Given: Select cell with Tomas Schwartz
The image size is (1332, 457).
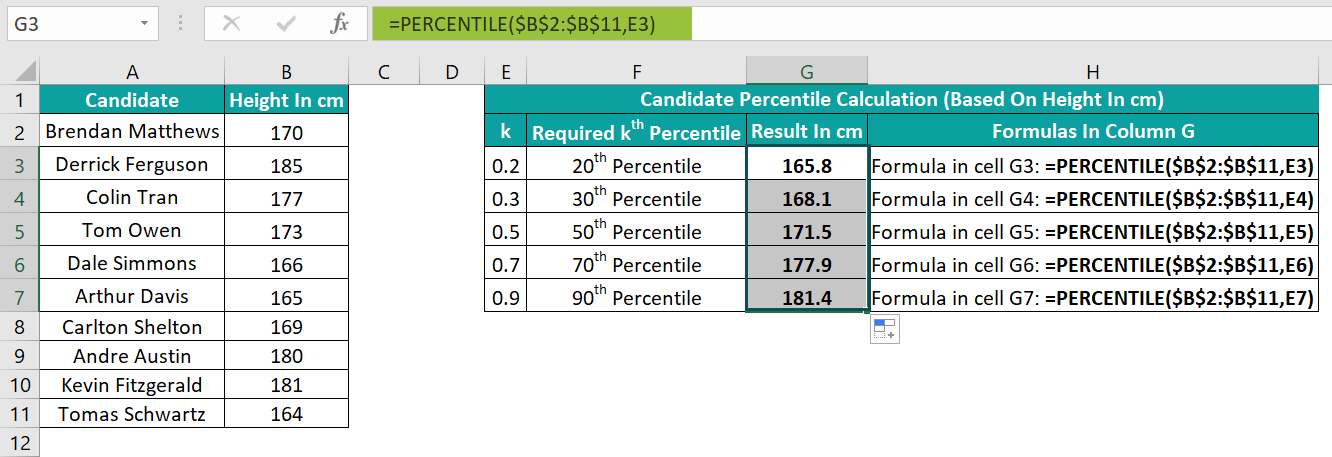Looking at the screenshot, I should coord(132,414).
